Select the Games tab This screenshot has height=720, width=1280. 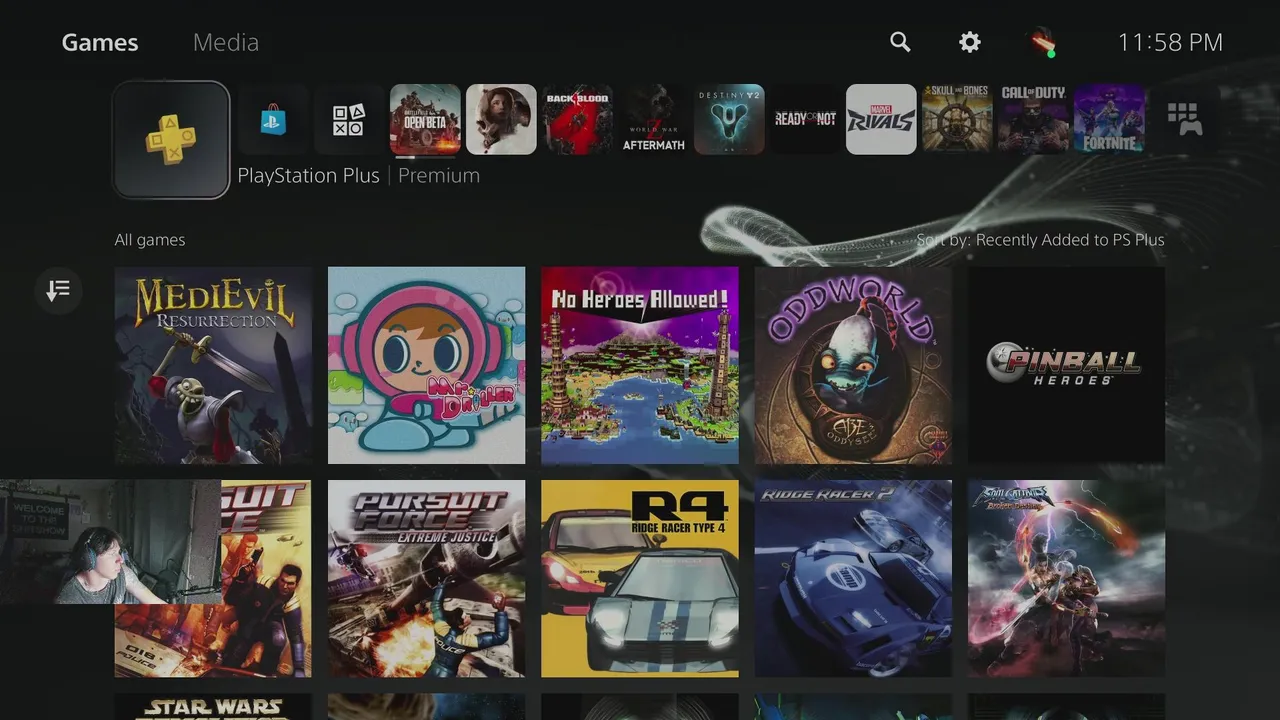(100, 42)
